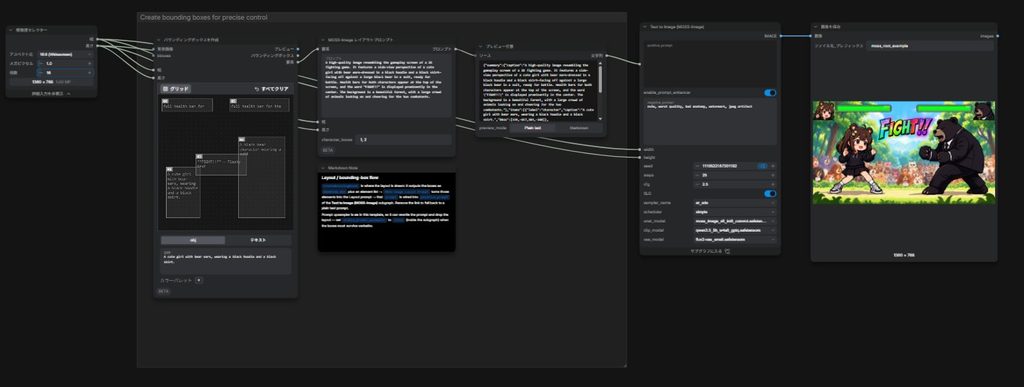Increase the seed value

(773, 166)
